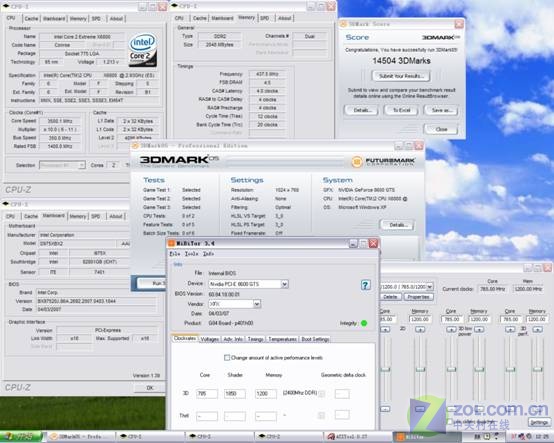The width and height of the screenshot is (554, 443).
Task: Switch to Temperatures tab in NiBiTor
Action: (282, 339)
